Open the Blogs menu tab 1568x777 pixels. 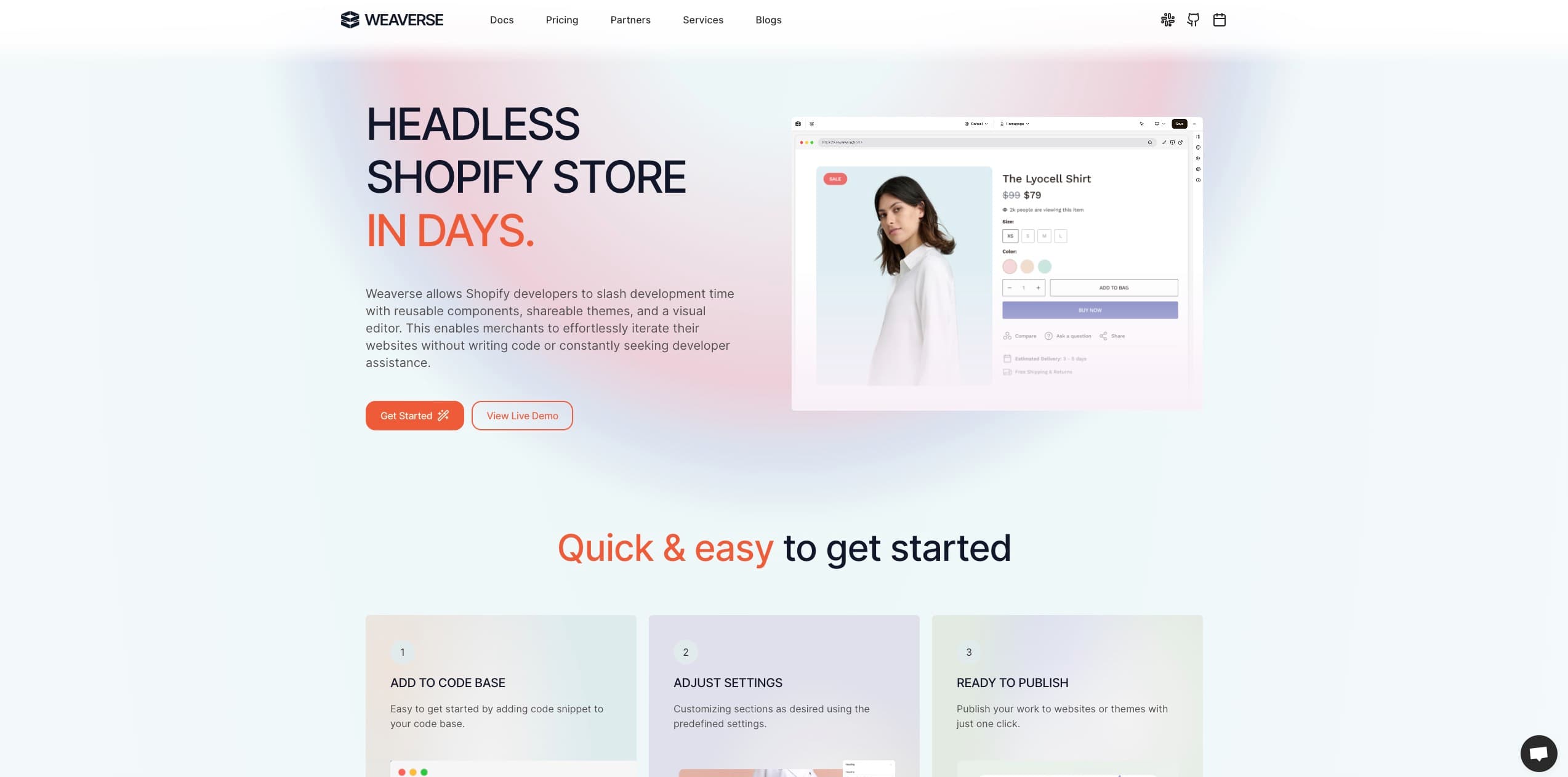pyautogui.click(x=768, y=19)
